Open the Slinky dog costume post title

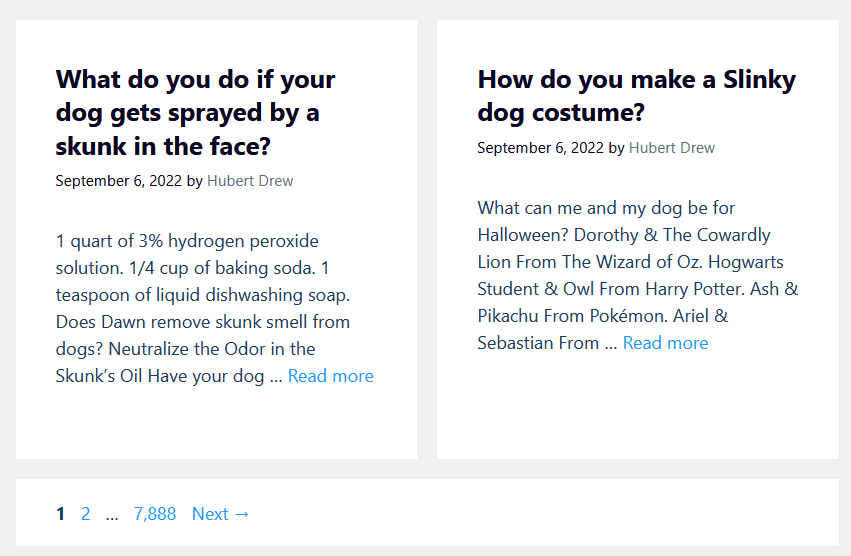(x=637, y=96)
